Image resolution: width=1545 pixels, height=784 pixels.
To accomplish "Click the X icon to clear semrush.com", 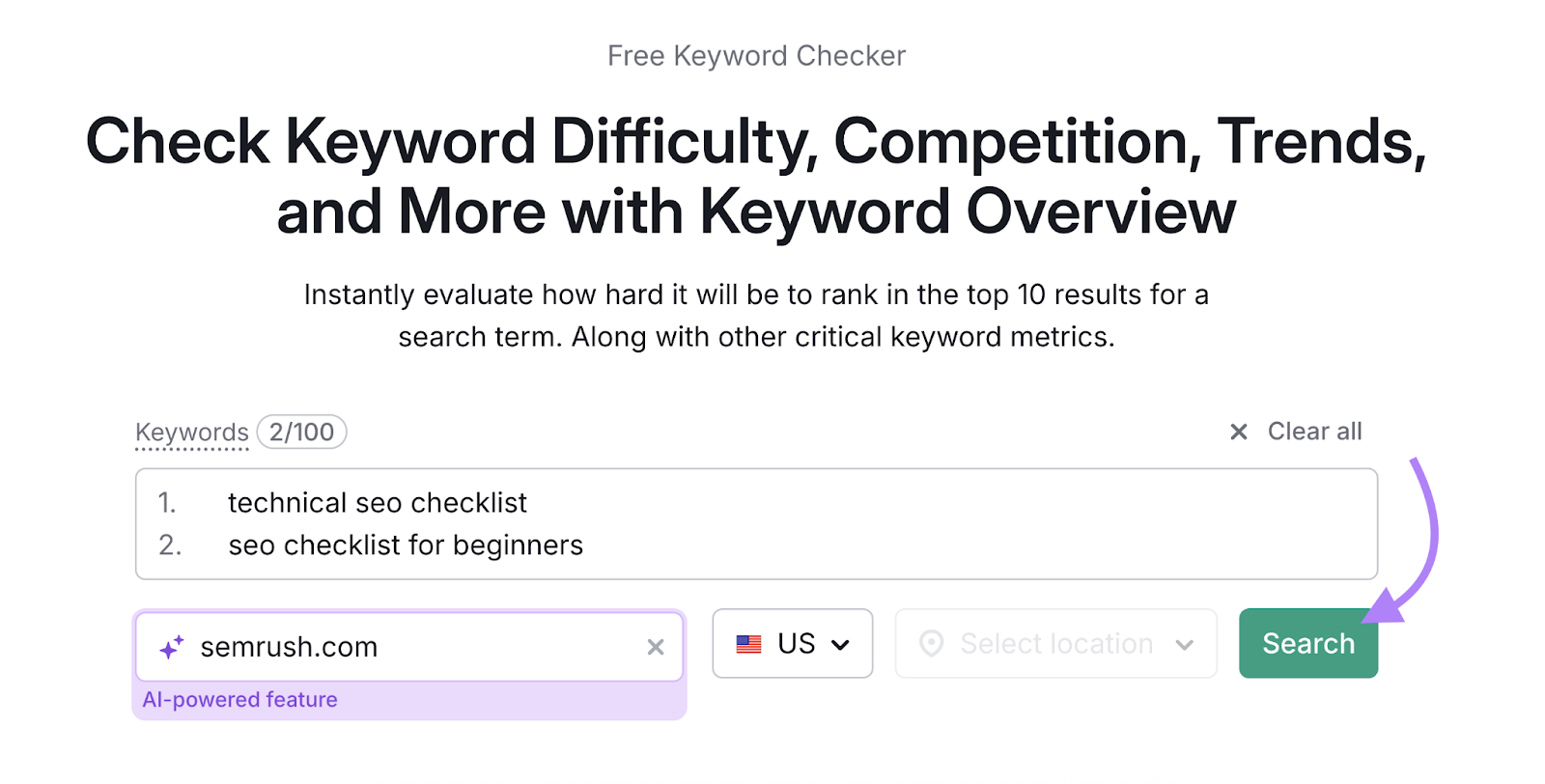I will click(x=657, y=647).
